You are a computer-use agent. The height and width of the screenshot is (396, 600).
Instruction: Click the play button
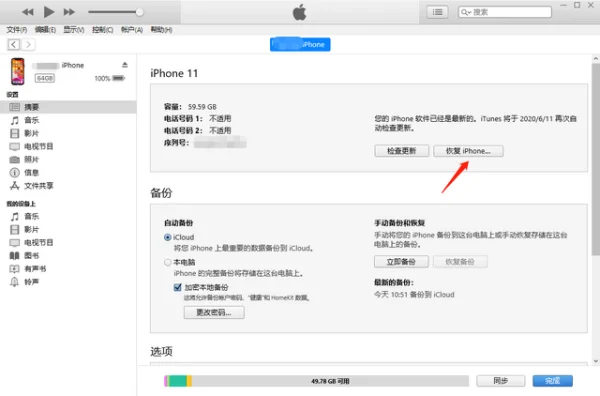point(49,12)
